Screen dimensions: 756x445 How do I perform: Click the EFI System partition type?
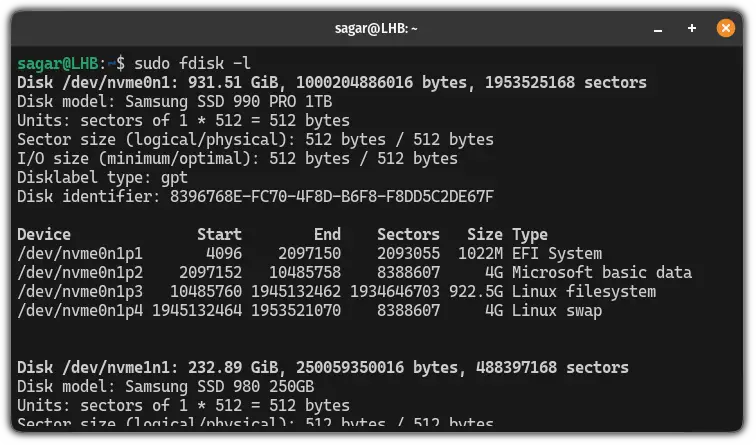pos(557,254)
